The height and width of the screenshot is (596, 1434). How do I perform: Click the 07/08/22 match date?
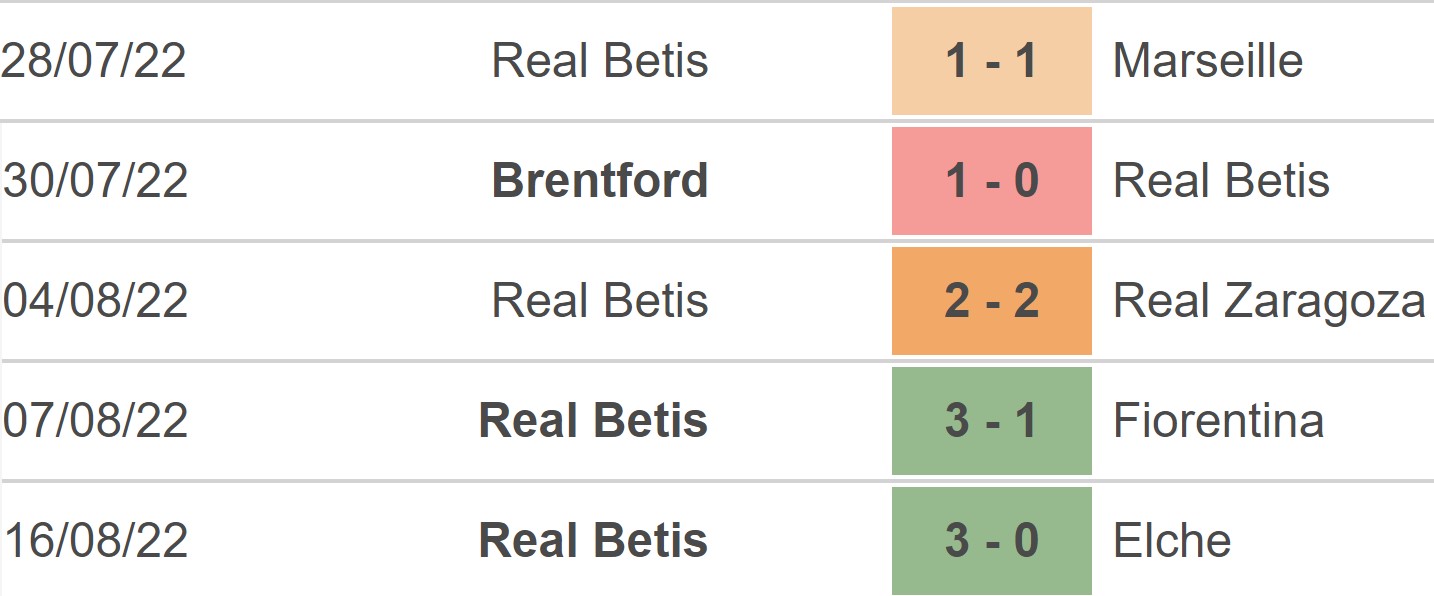click(95, 421)
